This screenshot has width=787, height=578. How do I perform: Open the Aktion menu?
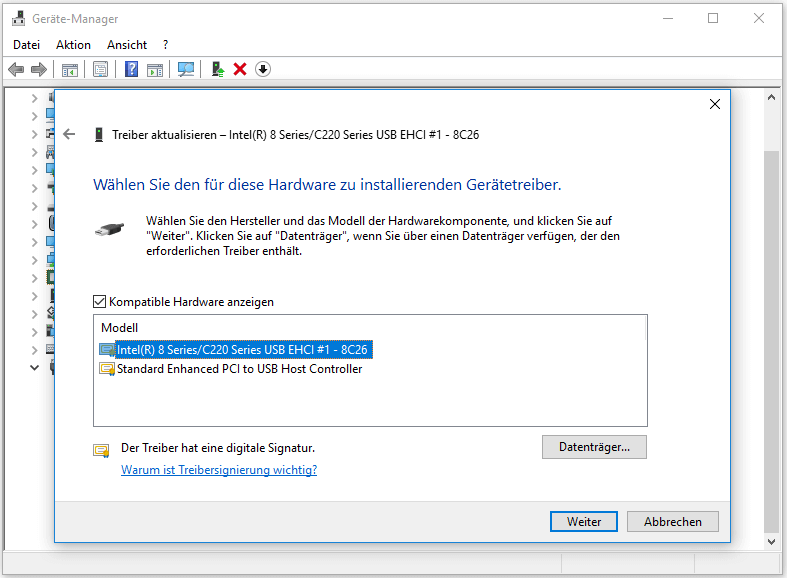pos(73,45)
